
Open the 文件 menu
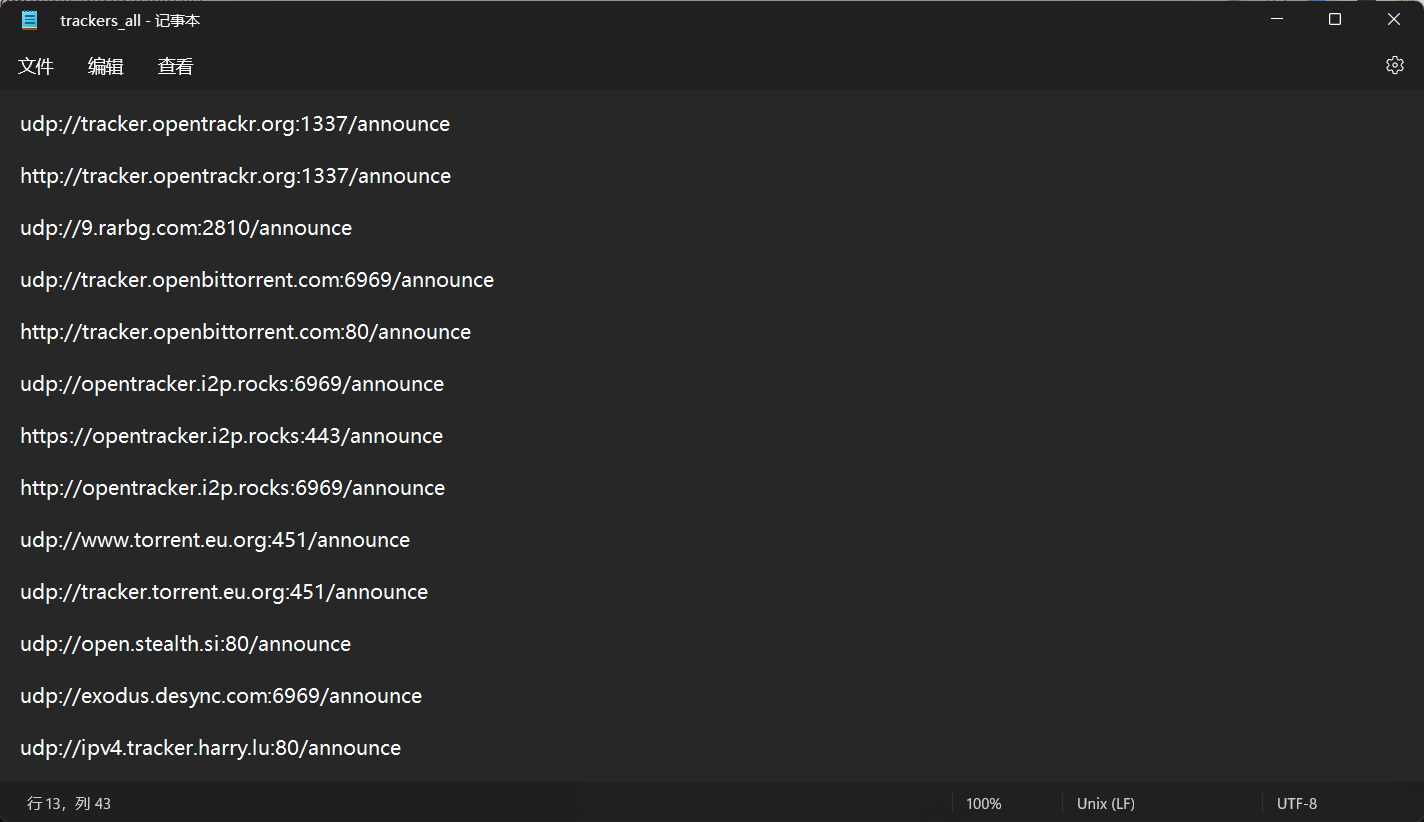pos(36,67)
